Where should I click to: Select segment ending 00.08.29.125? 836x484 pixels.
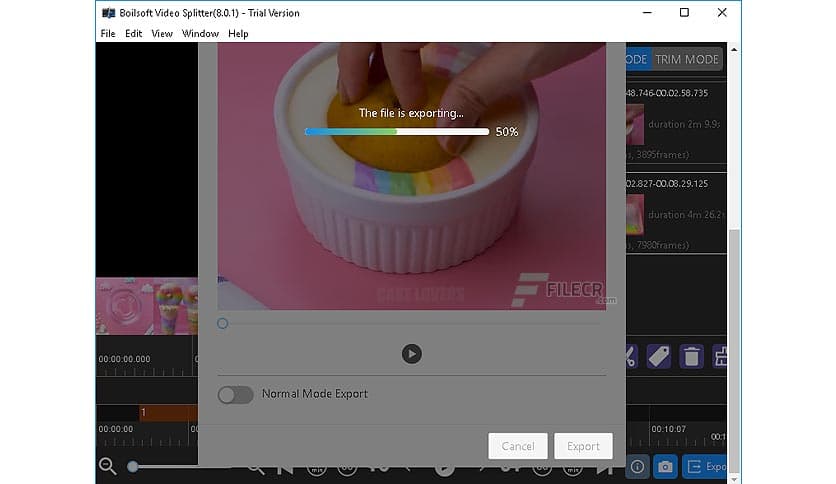(x=676, y=213)
